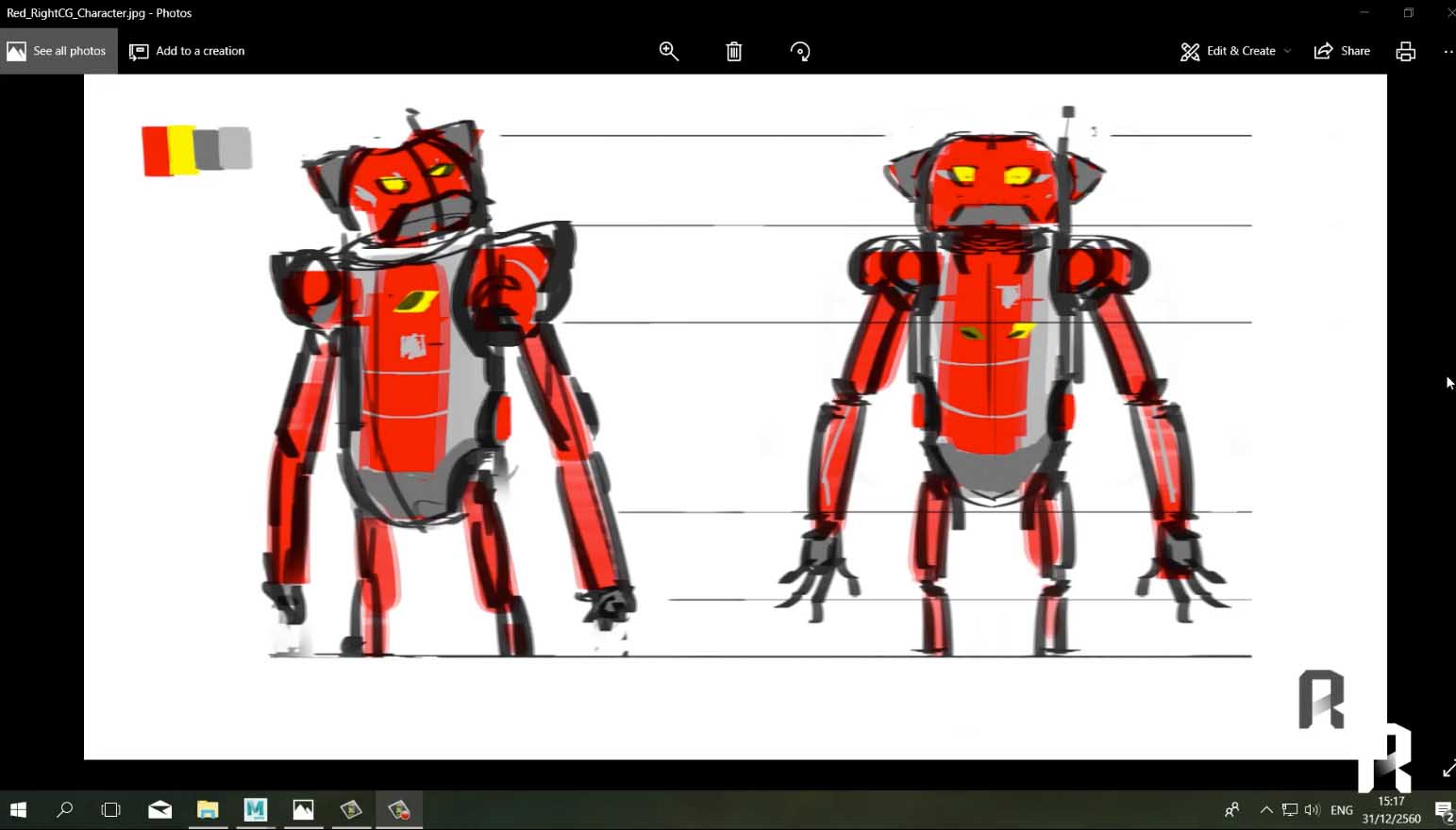Screen dimensions: 1456x830
Task: Open the Action Center notifications
Action: tap(1443, 809)
